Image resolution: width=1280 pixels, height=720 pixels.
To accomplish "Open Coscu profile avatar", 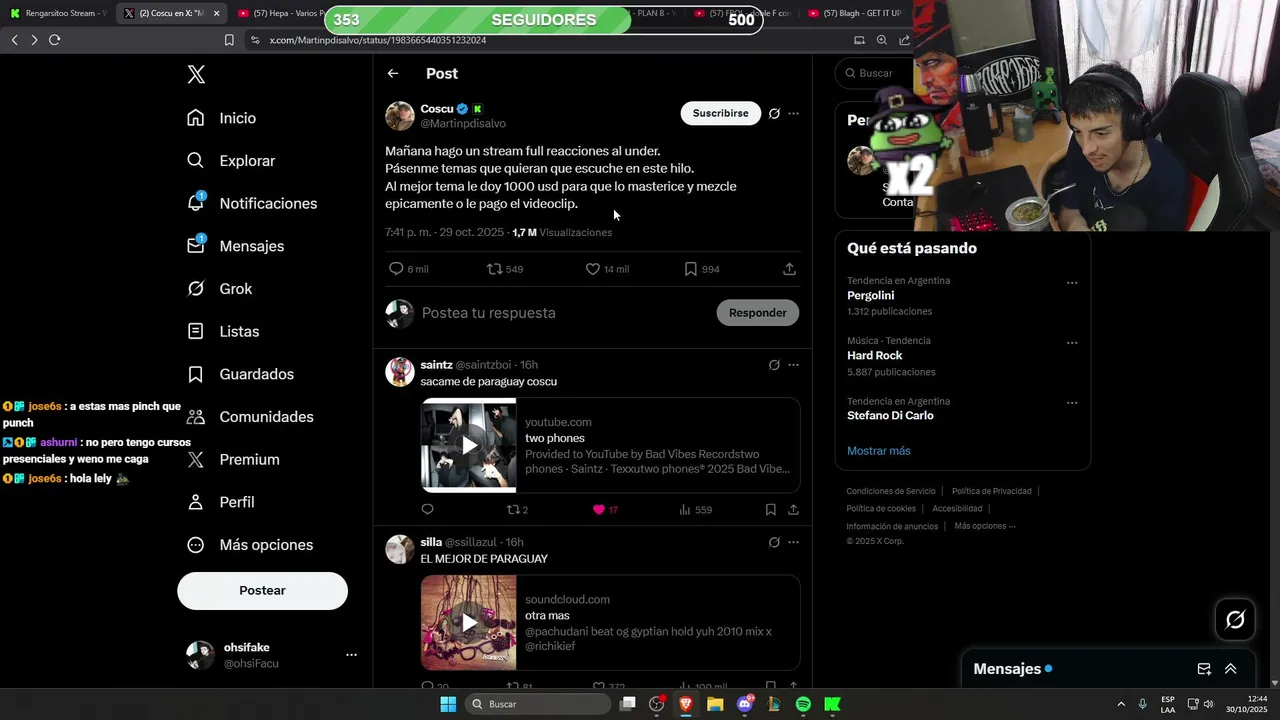I will click(400, 116).
